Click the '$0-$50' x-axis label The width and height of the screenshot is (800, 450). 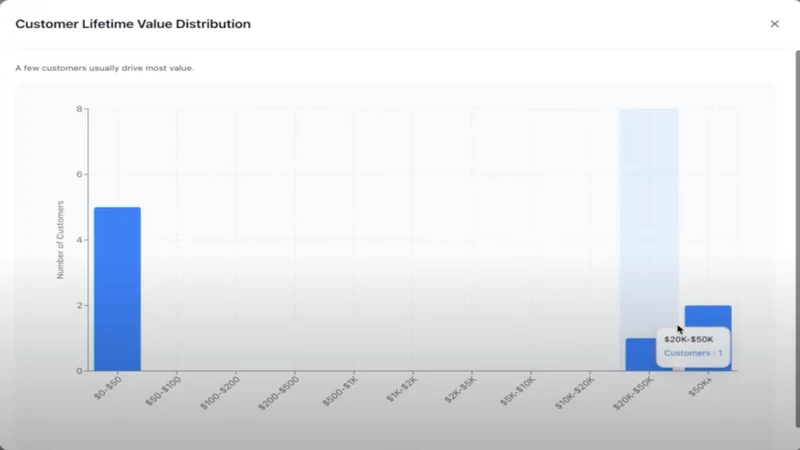tap(108, 387)
